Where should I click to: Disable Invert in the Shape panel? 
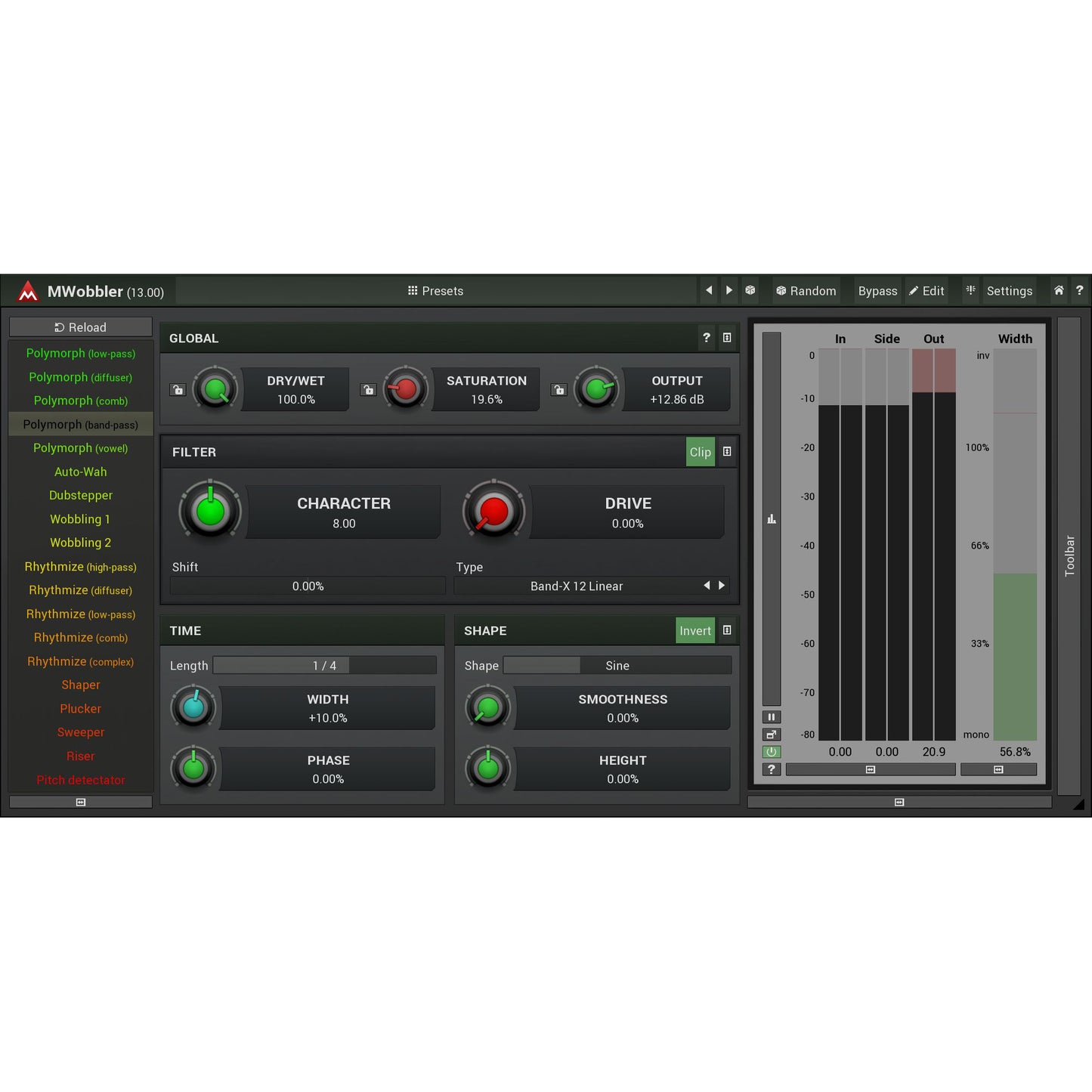(x=694, y=630)
